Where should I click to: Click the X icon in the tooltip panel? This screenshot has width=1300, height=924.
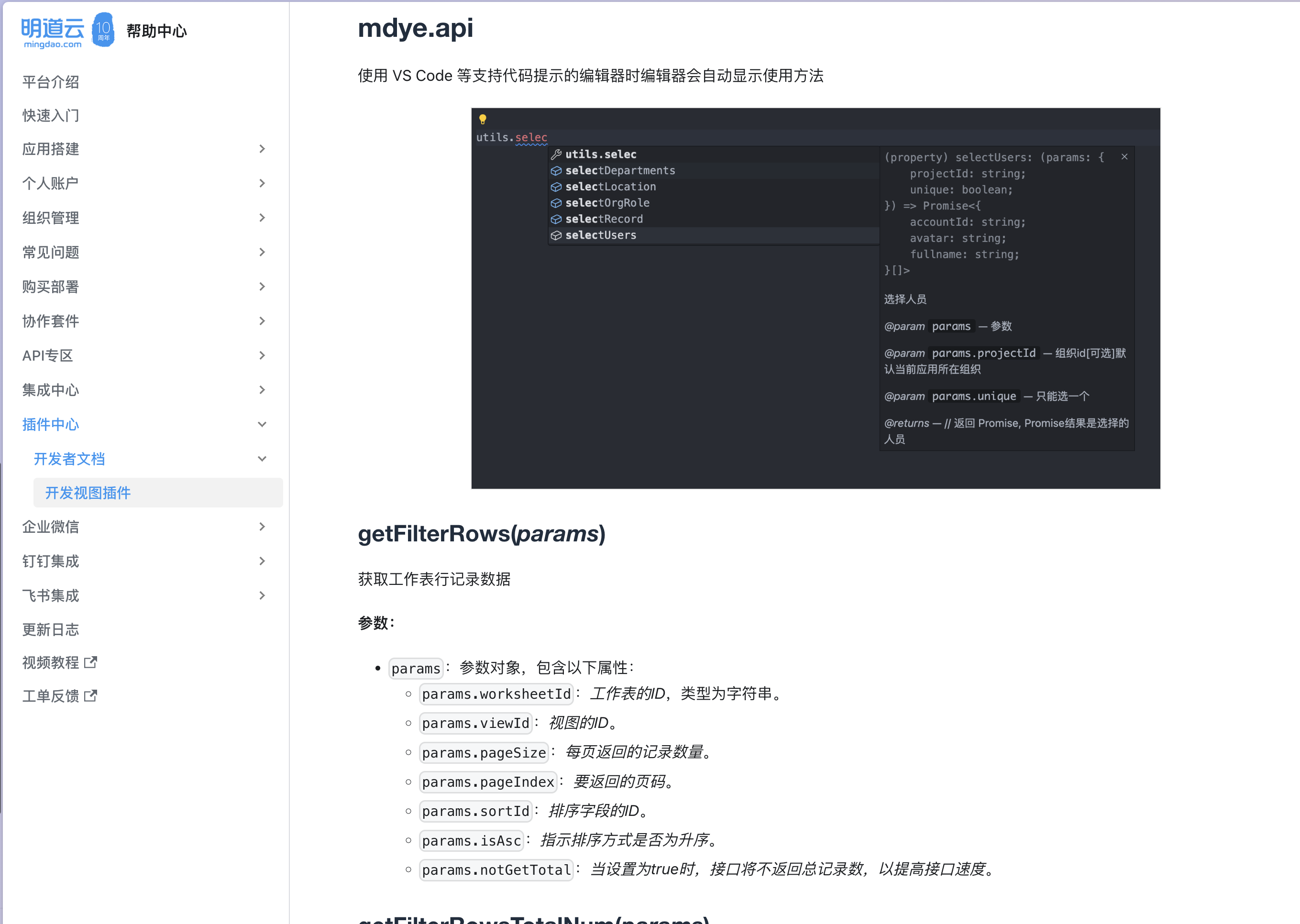[x=1124, y=156]
